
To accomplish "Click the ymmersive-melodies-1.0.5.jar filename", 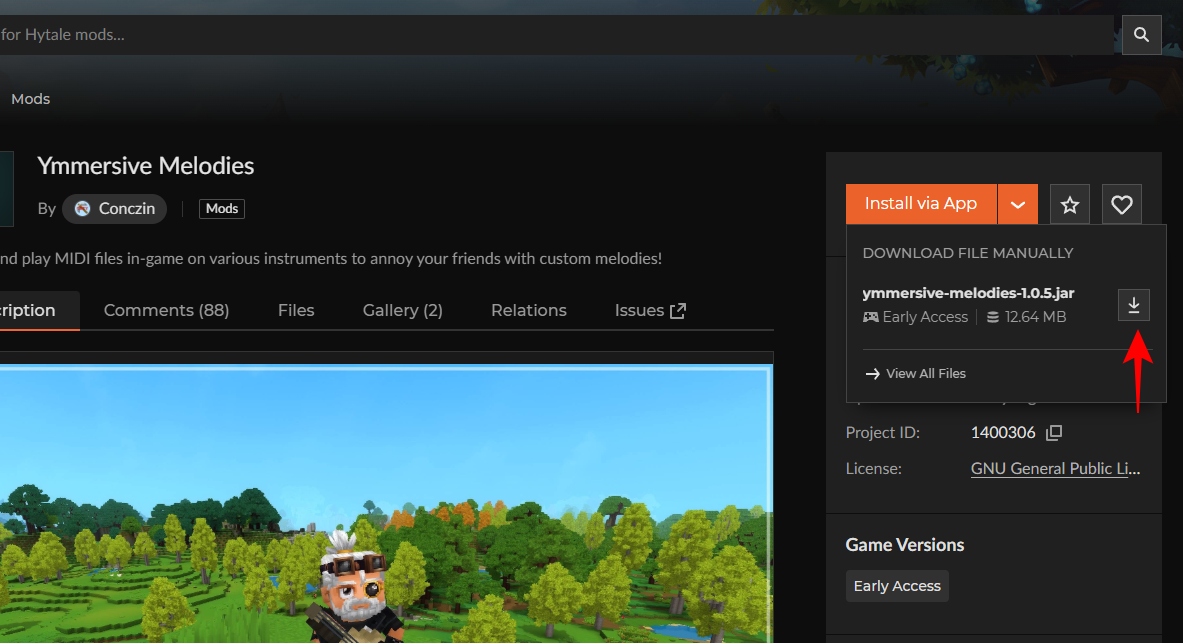I will pyautogui.click(x=968, y=293).
